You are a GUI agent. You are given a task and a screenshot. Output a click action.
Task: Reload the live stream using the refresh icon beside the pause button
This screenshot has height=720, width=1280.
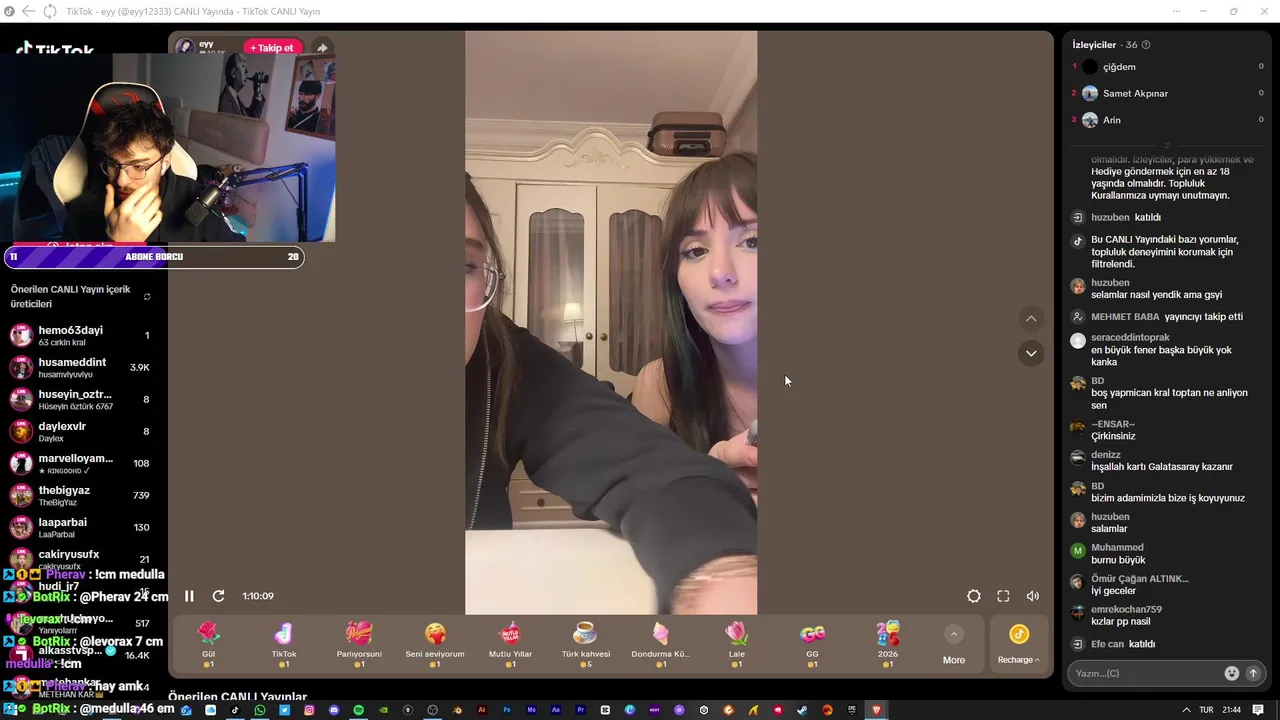click(218, 596)
